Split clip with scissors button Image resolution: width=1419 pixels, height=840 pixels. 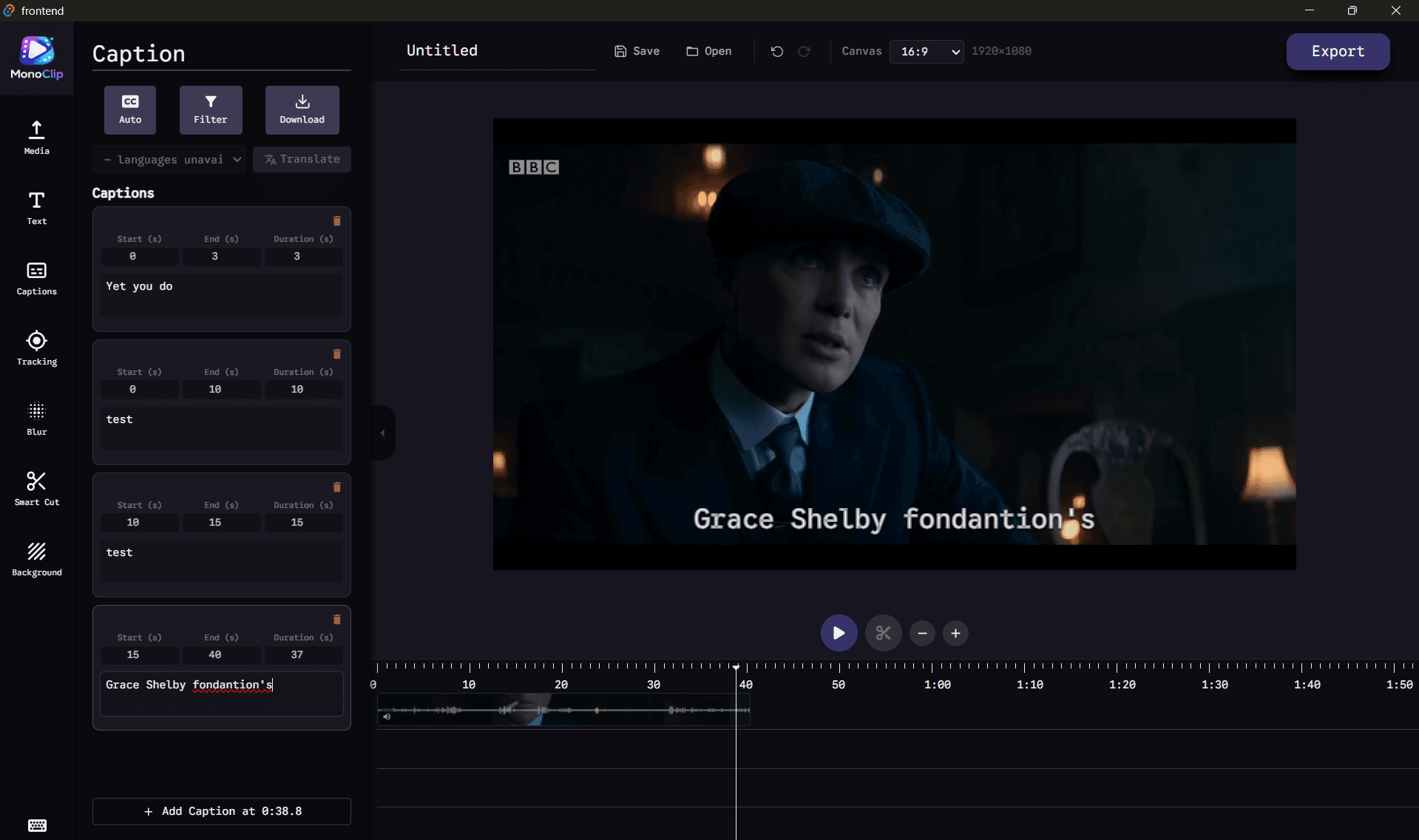pos(883,633)
